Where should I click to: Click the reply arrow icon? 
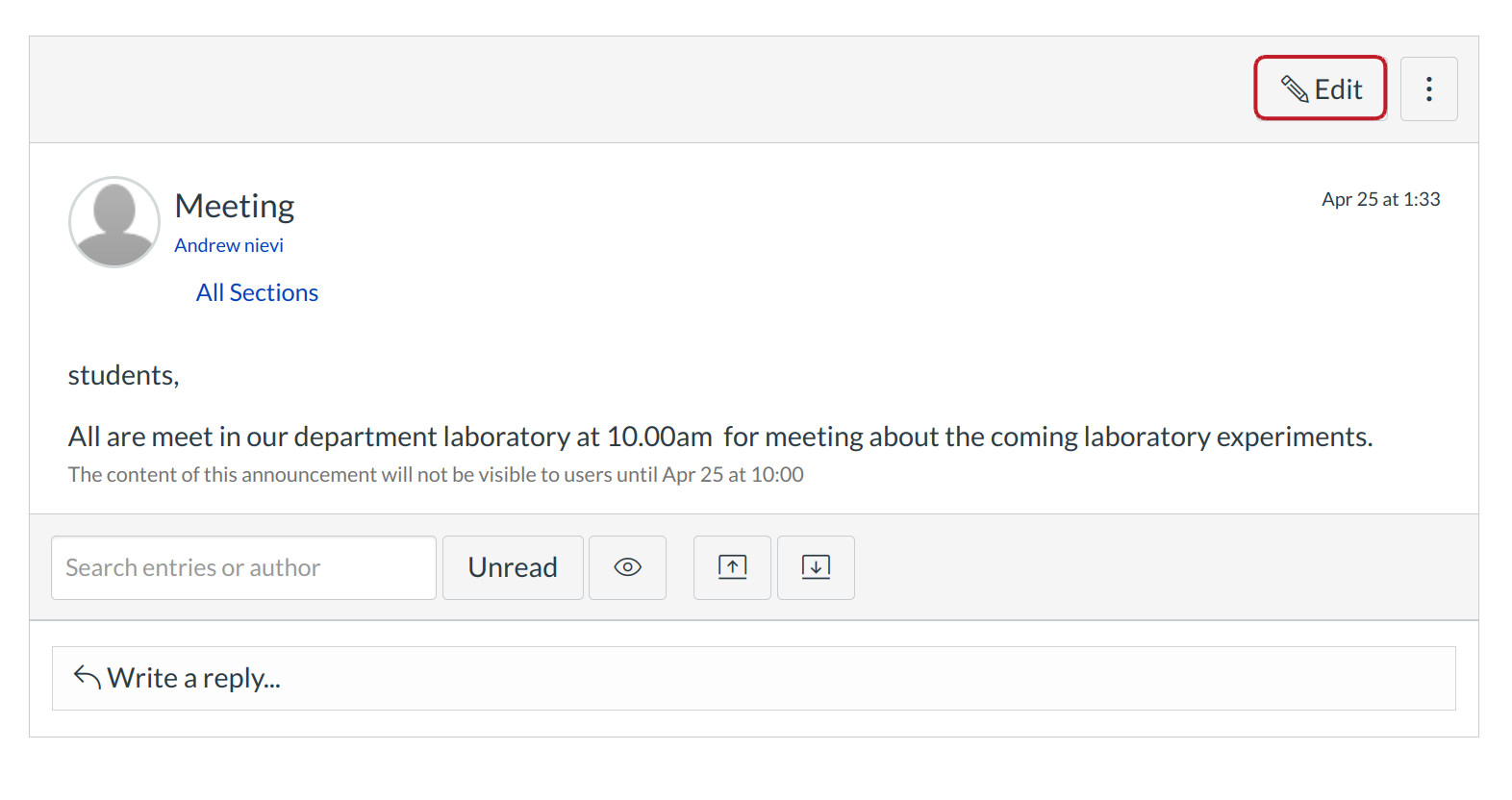[x=87, y=678]
